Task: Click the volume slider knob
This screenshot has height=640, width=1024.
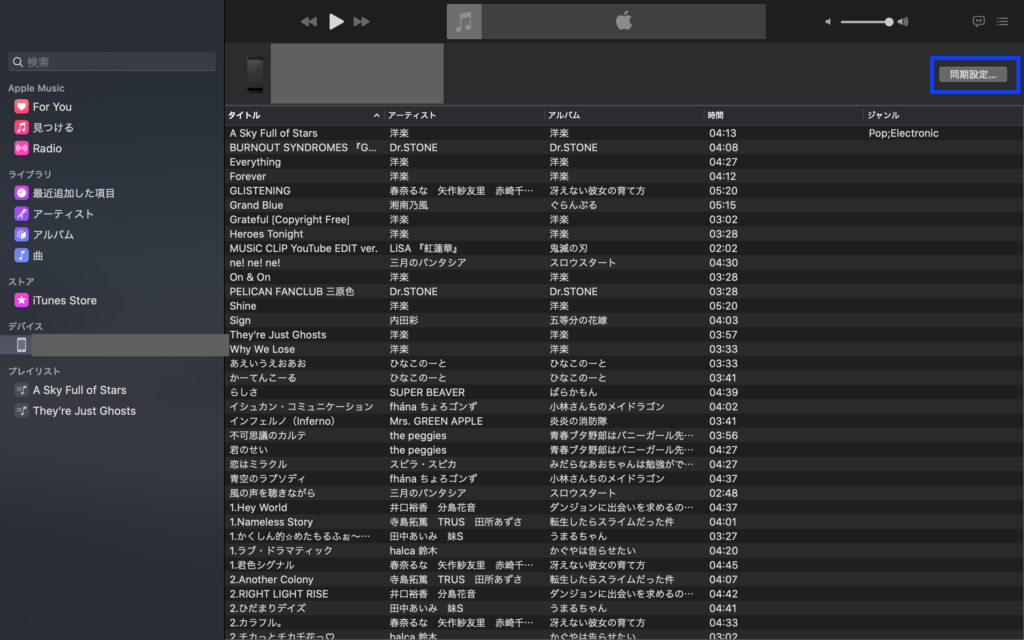Action: click(889, 22)
